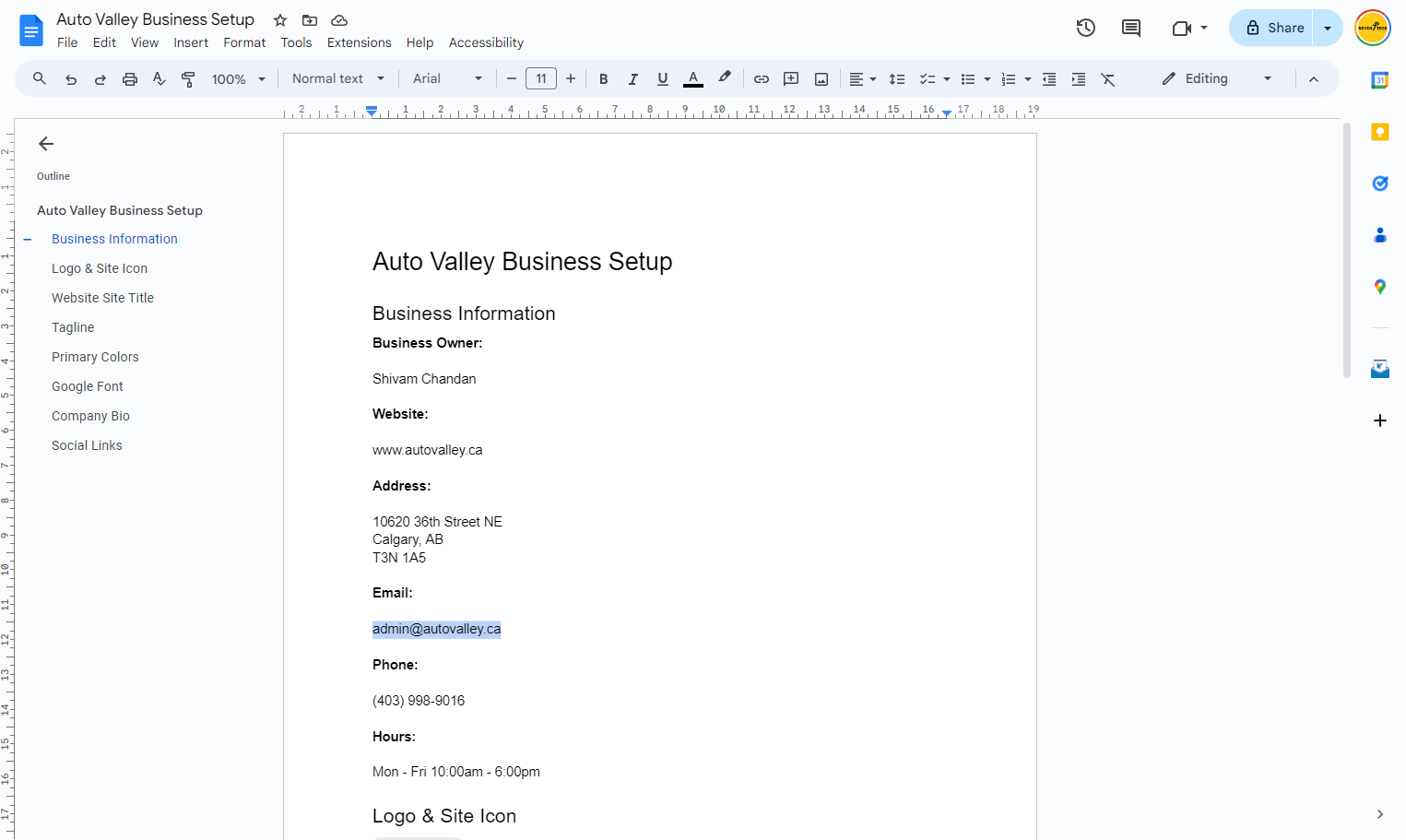Screen dimensions: 1406x840
Task: Show the comments panel icon
Action: (1131, 28)
